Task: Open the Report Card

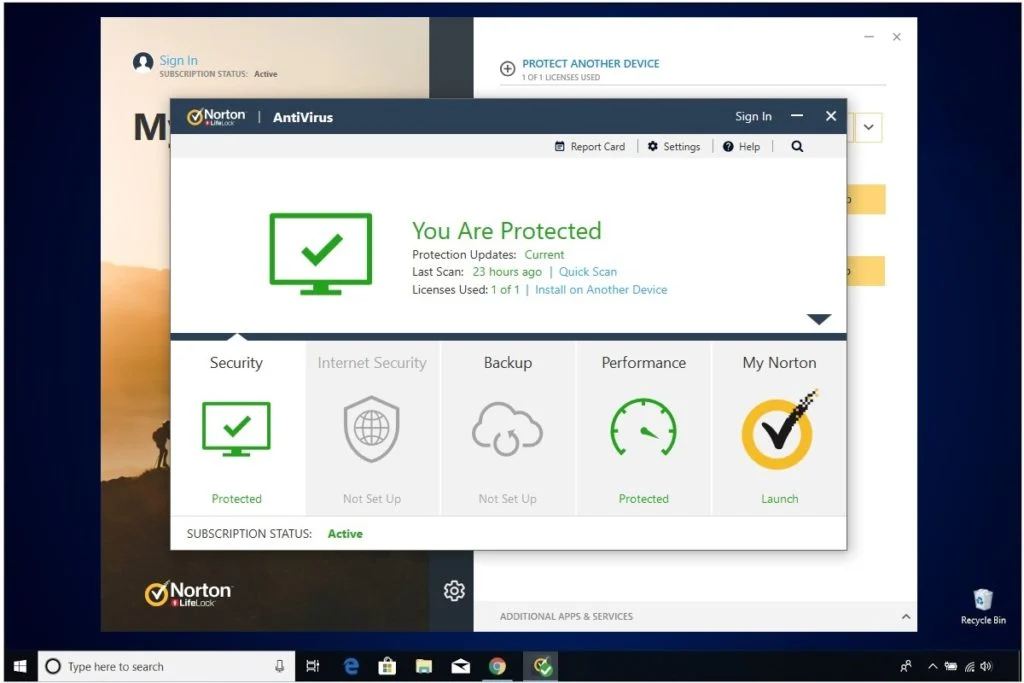Action: (590, 146)
